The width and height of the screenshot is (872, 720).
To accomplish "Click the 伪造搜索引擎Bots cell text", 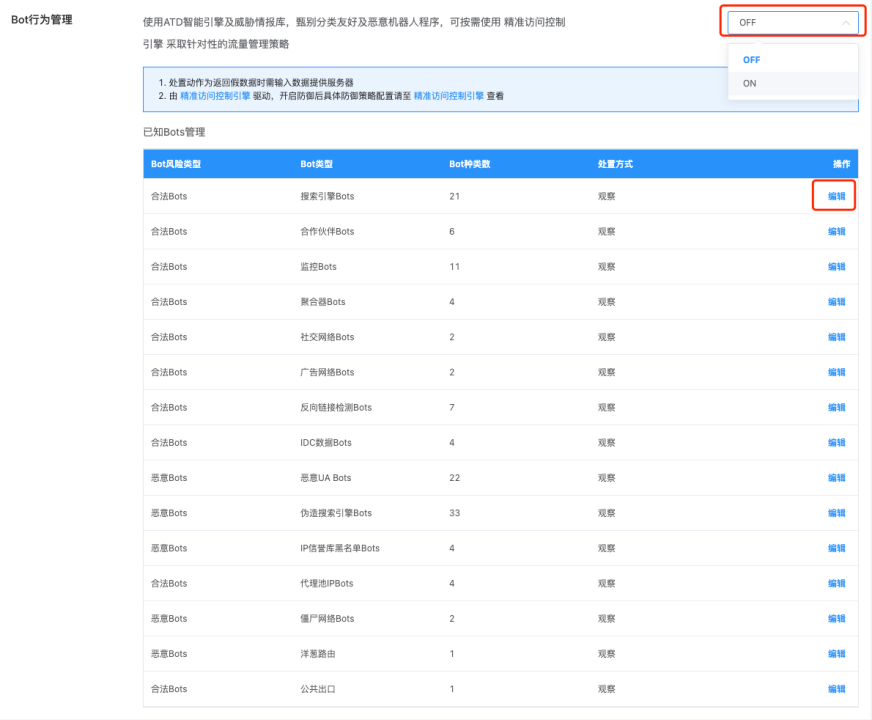I will (x=336, y=513).
